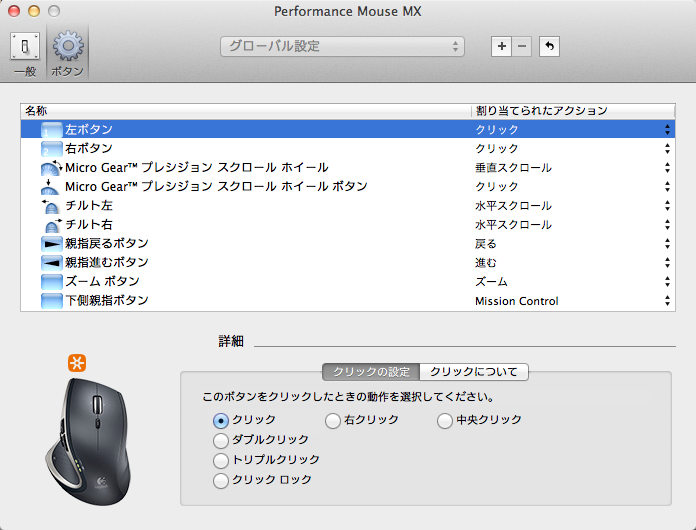Click the 割り当てられたアクション column header
696x530 pixels.
[573, 111]
